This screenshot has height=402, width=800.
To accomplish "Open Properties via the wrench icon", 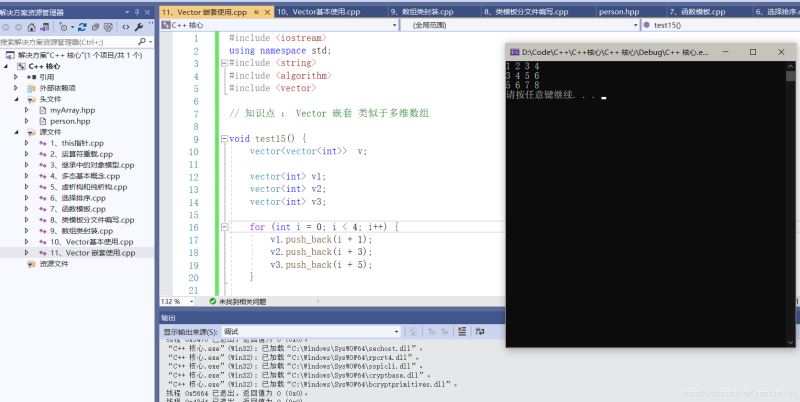I will point(139,27).
